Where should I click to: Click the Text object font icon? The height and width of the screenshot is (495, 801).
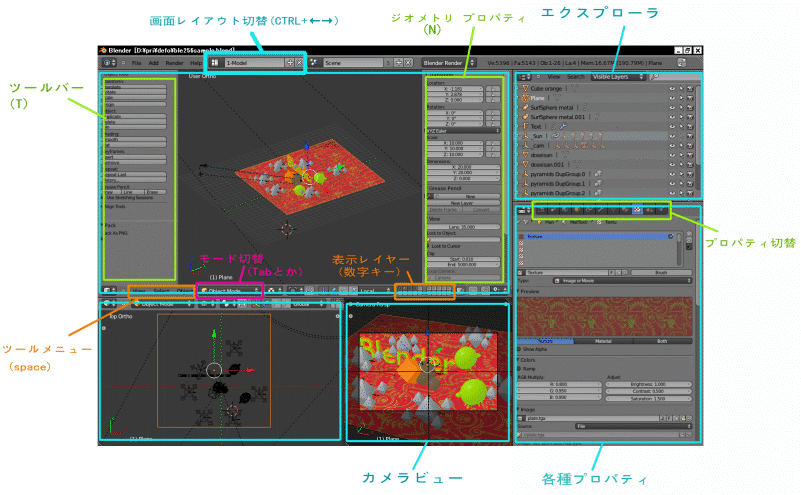tap(525, 126)
